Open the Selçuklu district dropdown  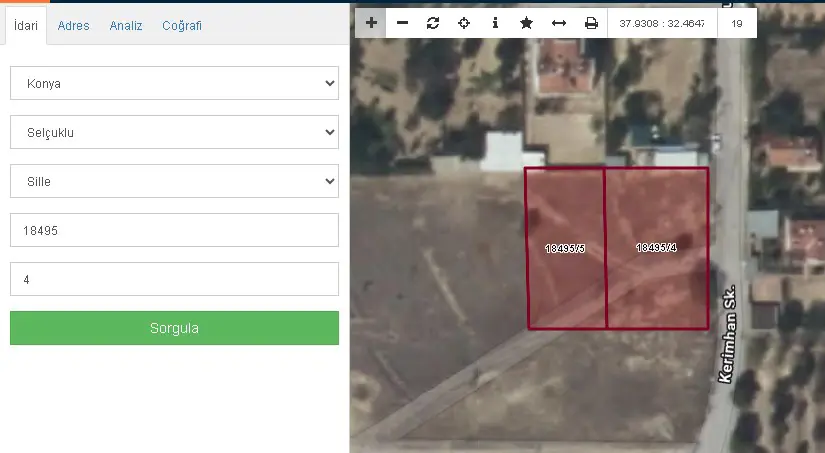click(x=174, y=132)
